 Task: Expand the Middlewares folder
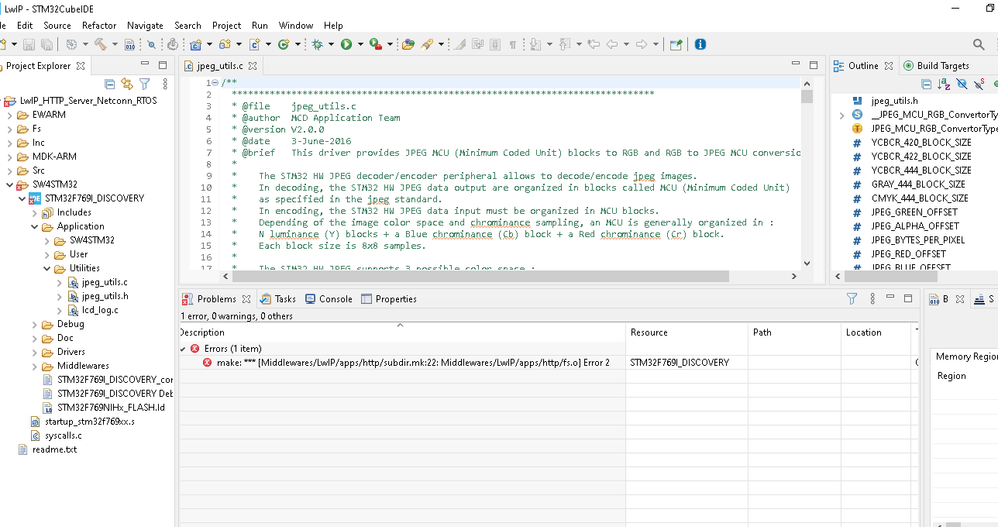click(x=34, y=366)
